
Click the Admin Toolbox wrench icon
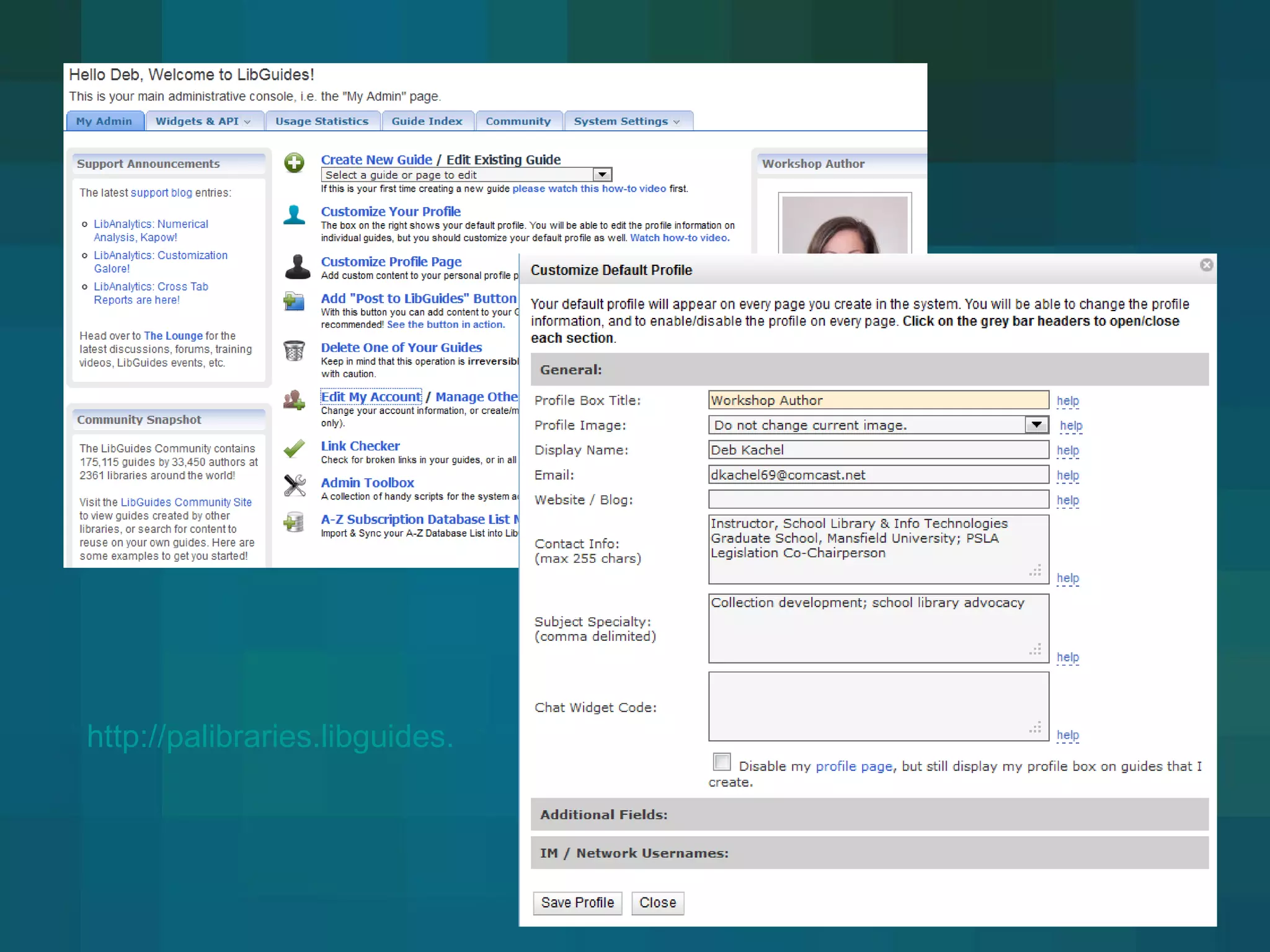point(295,485)
